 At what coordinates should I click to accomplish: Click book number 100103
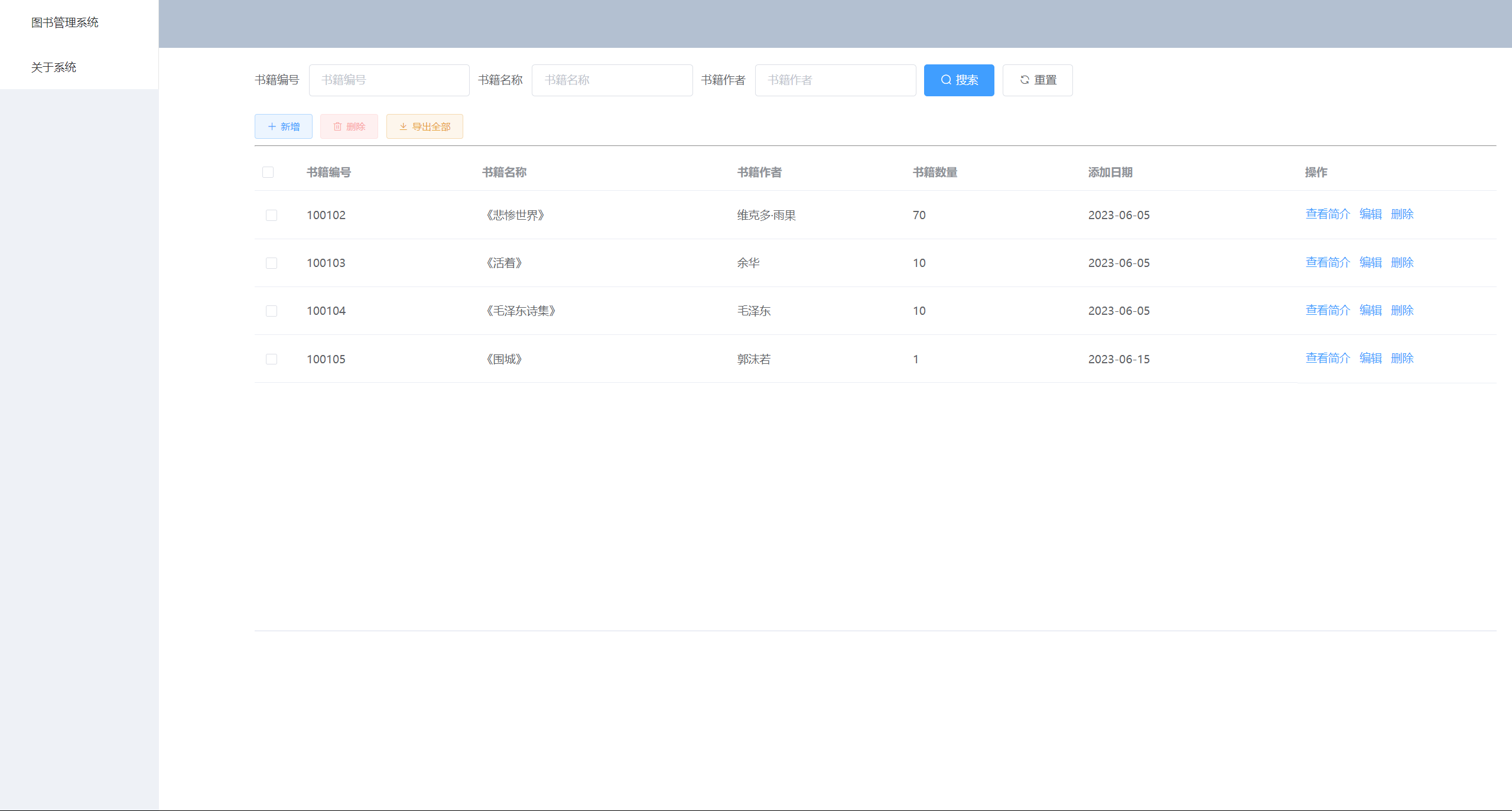pos(326,263)
